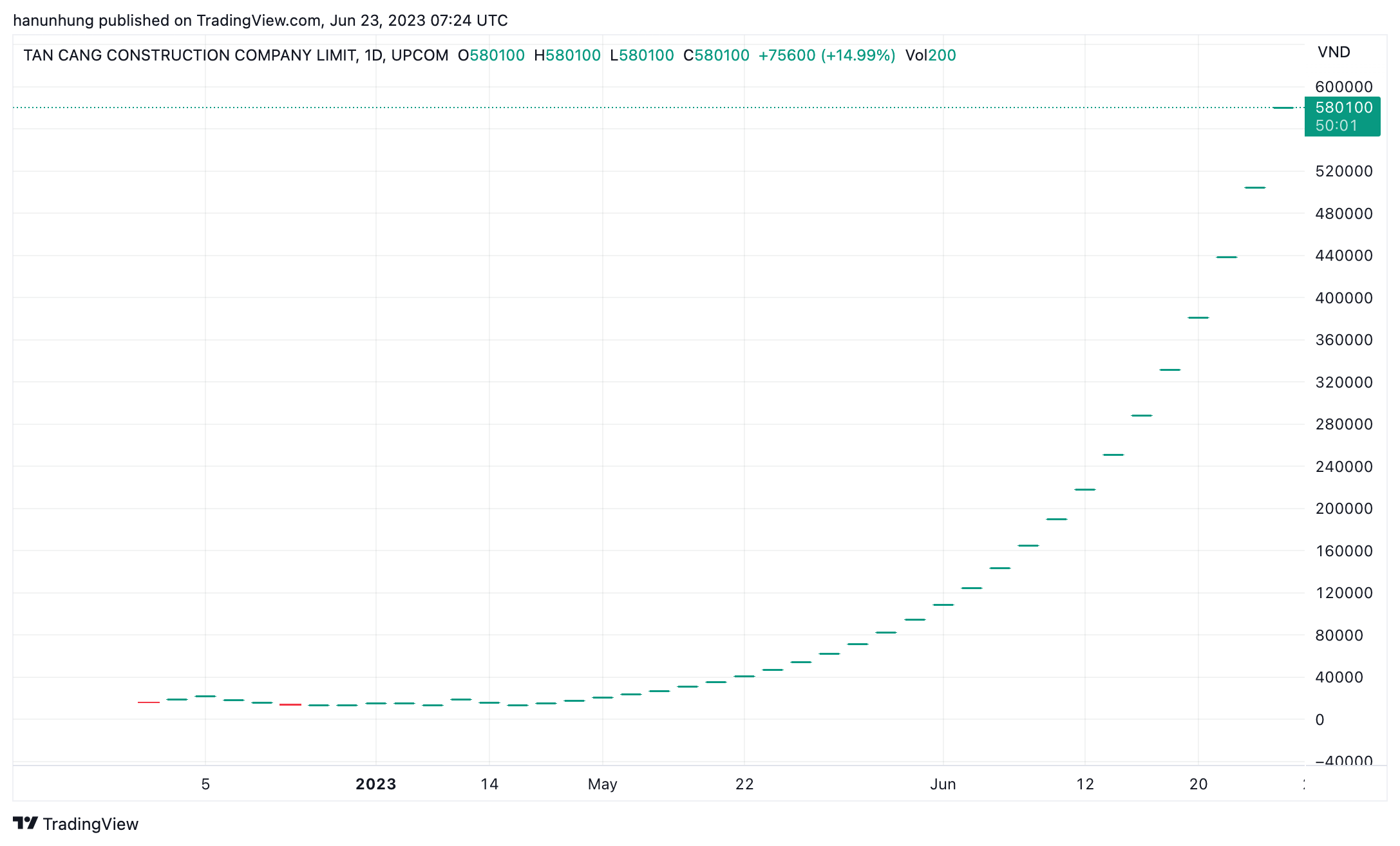This screenshot has height=846, width=1400.
Task: Select the close value C580100
Action: 716,55
